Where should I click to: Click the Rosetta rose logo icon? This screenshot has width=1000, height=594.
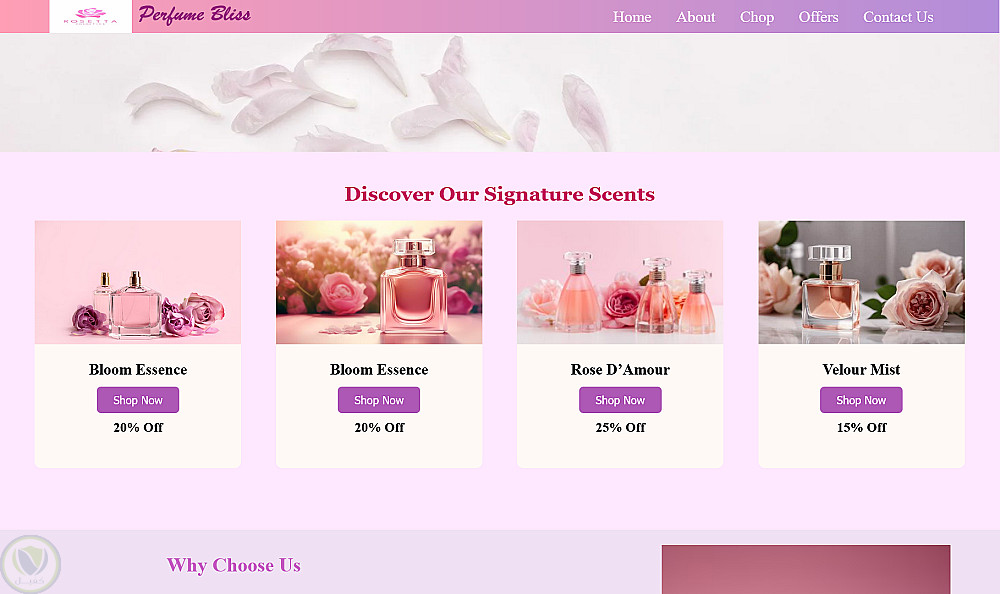point(91,16)
